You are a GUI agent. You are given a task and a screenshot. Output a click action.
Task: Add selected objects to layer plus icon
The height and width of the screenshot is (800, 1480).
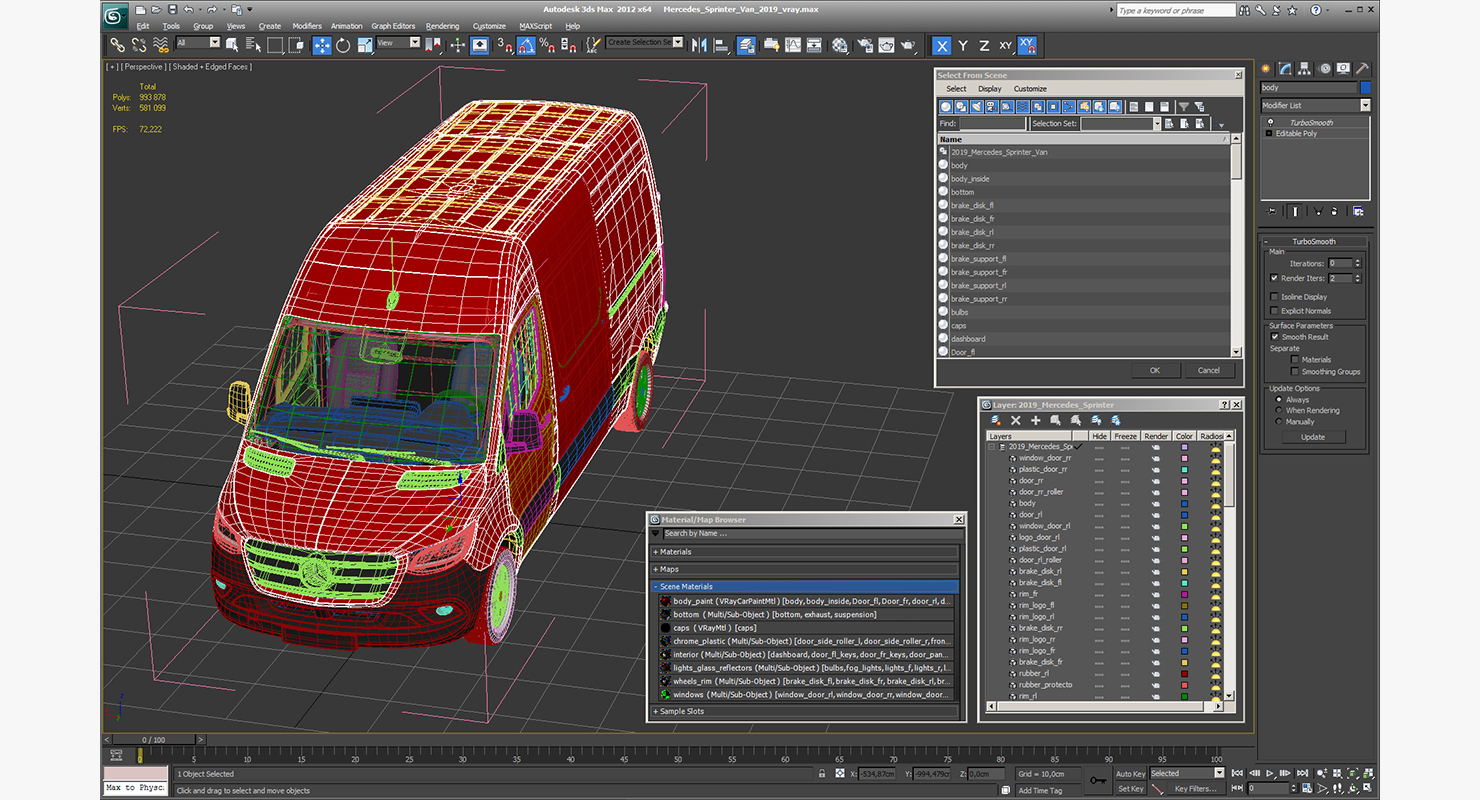click(1036, 421)
